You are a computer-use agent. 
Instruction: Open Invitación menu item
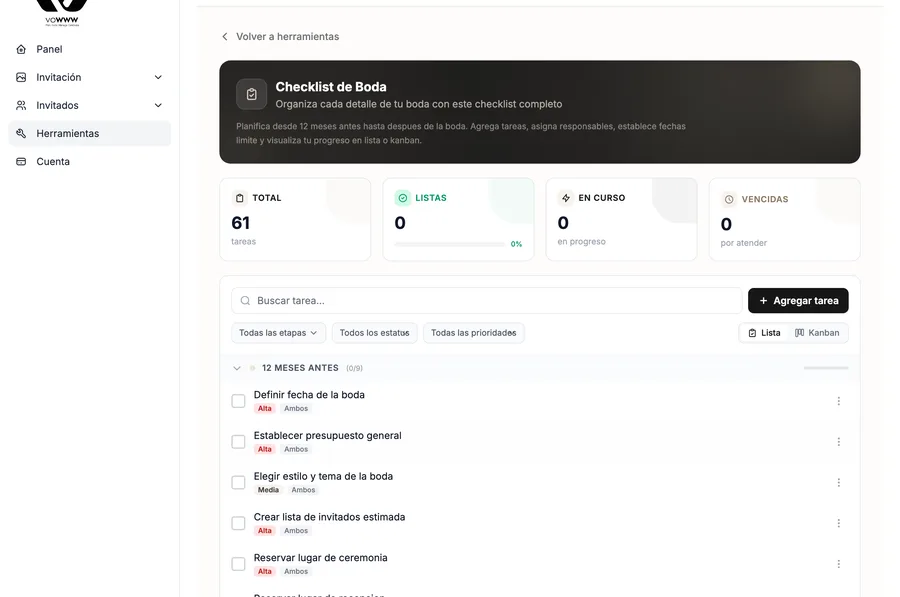[x=90, y=77]
